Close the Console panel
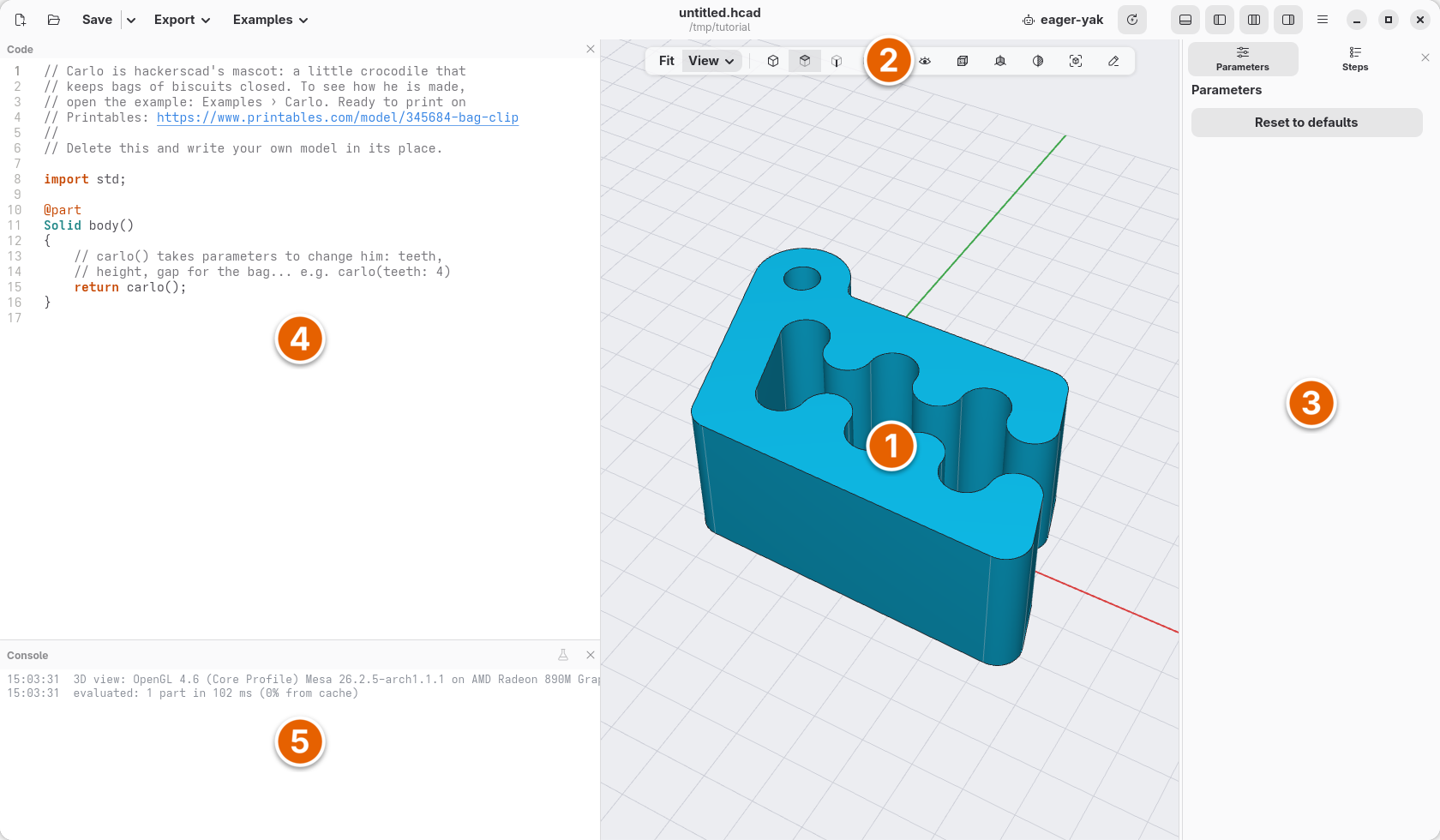 [591, 655]
